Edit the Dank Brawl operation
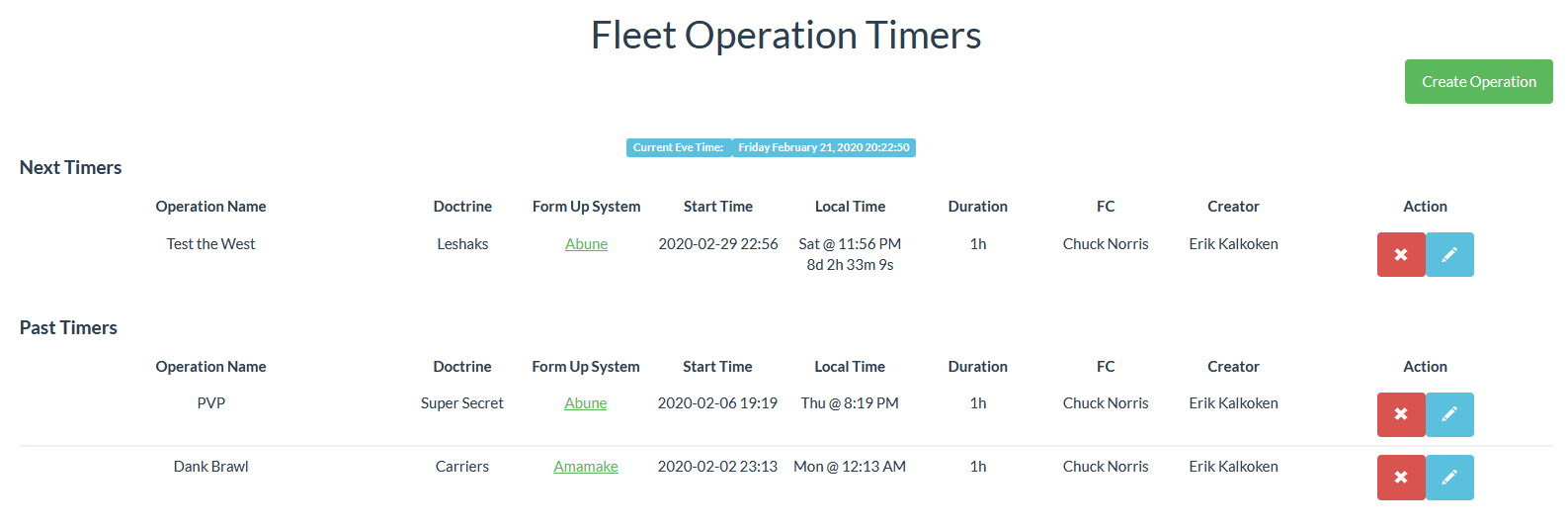The width and height of the screenshot is (1568, 528). [x=1449, y=478]
